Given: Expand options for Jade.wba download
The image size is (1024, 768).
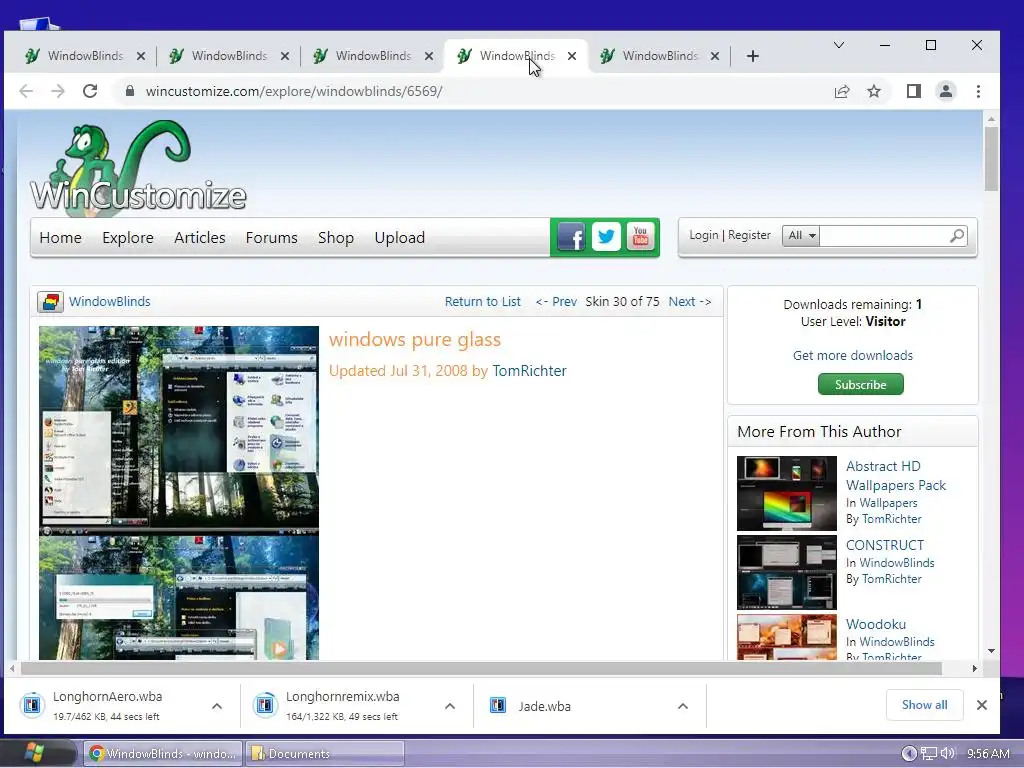Looking at the screenshot, I should pyautogui.click(x=683, y=706).
